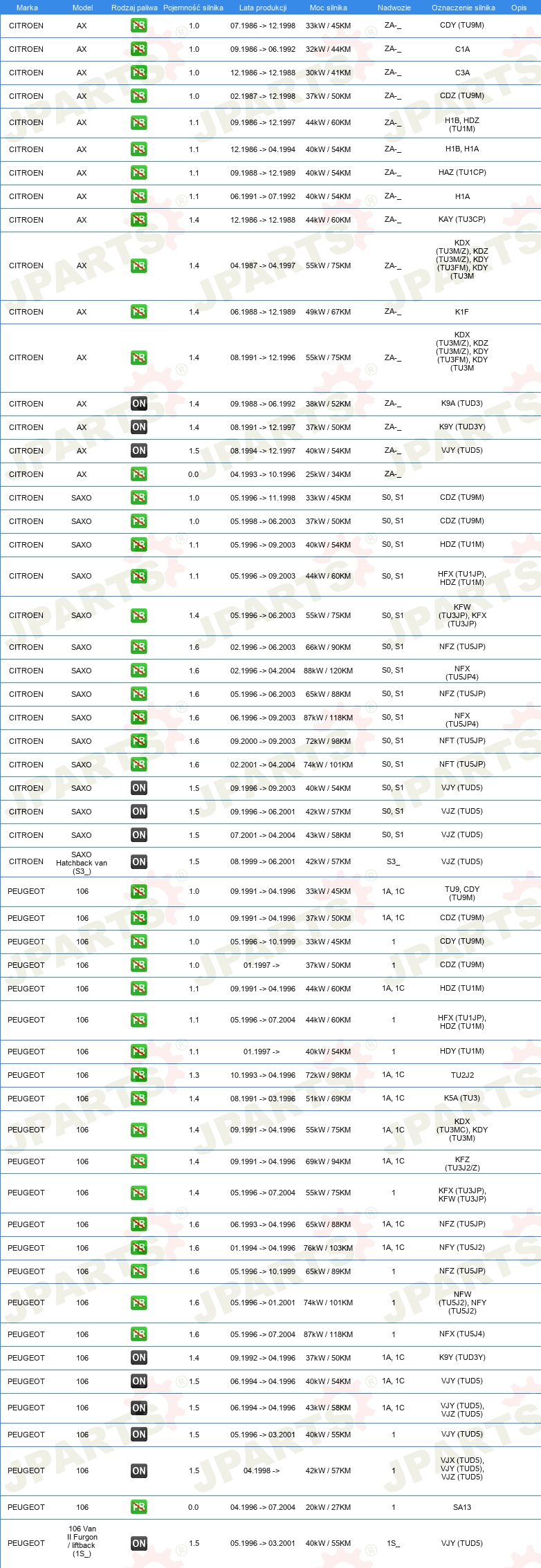Click engine code SA13
The image size is (541, 1568).
462,1507
